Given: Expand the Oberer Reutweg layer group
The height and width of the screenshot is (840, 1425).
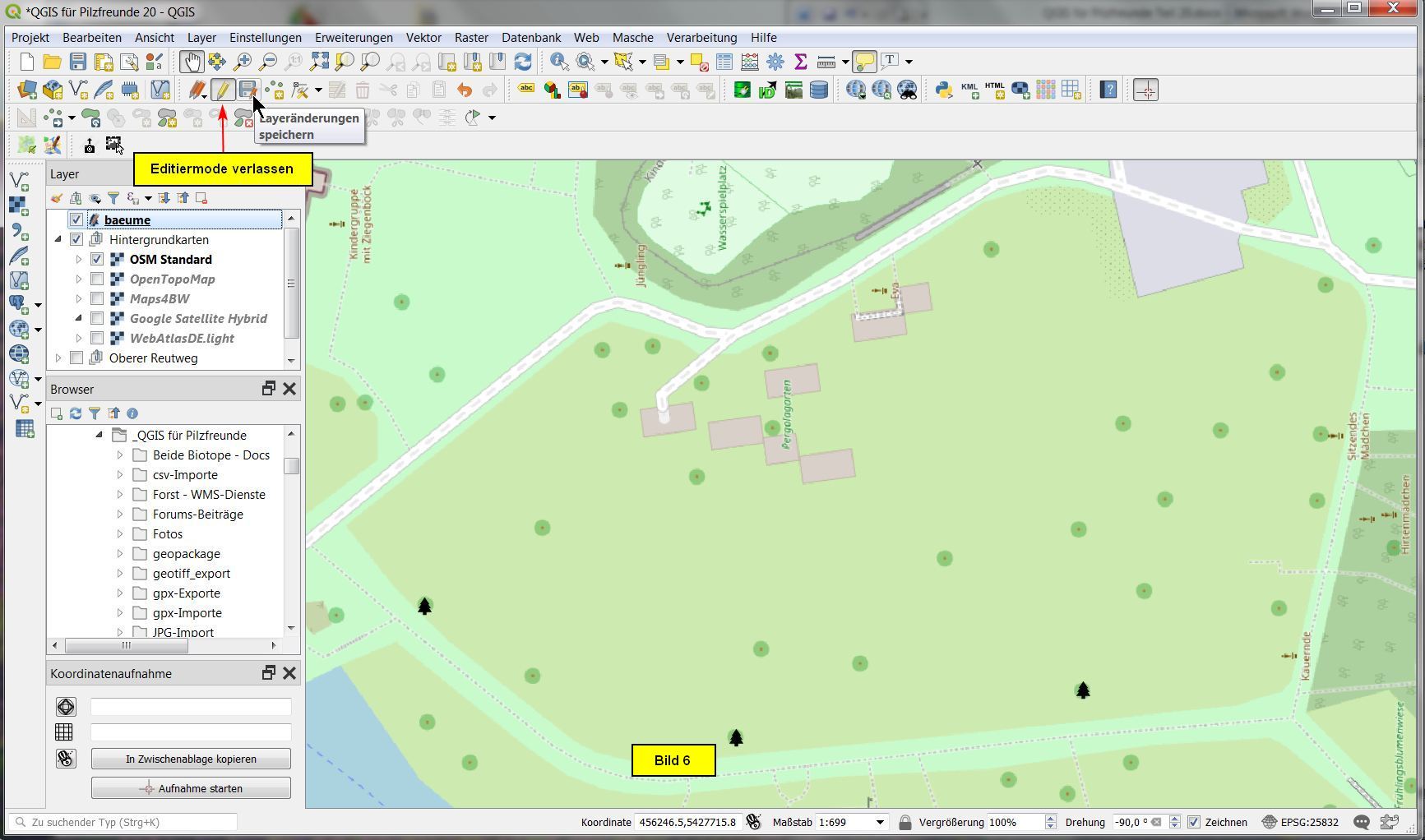Looking at the screenshot, I should click(x=58, y=358).
